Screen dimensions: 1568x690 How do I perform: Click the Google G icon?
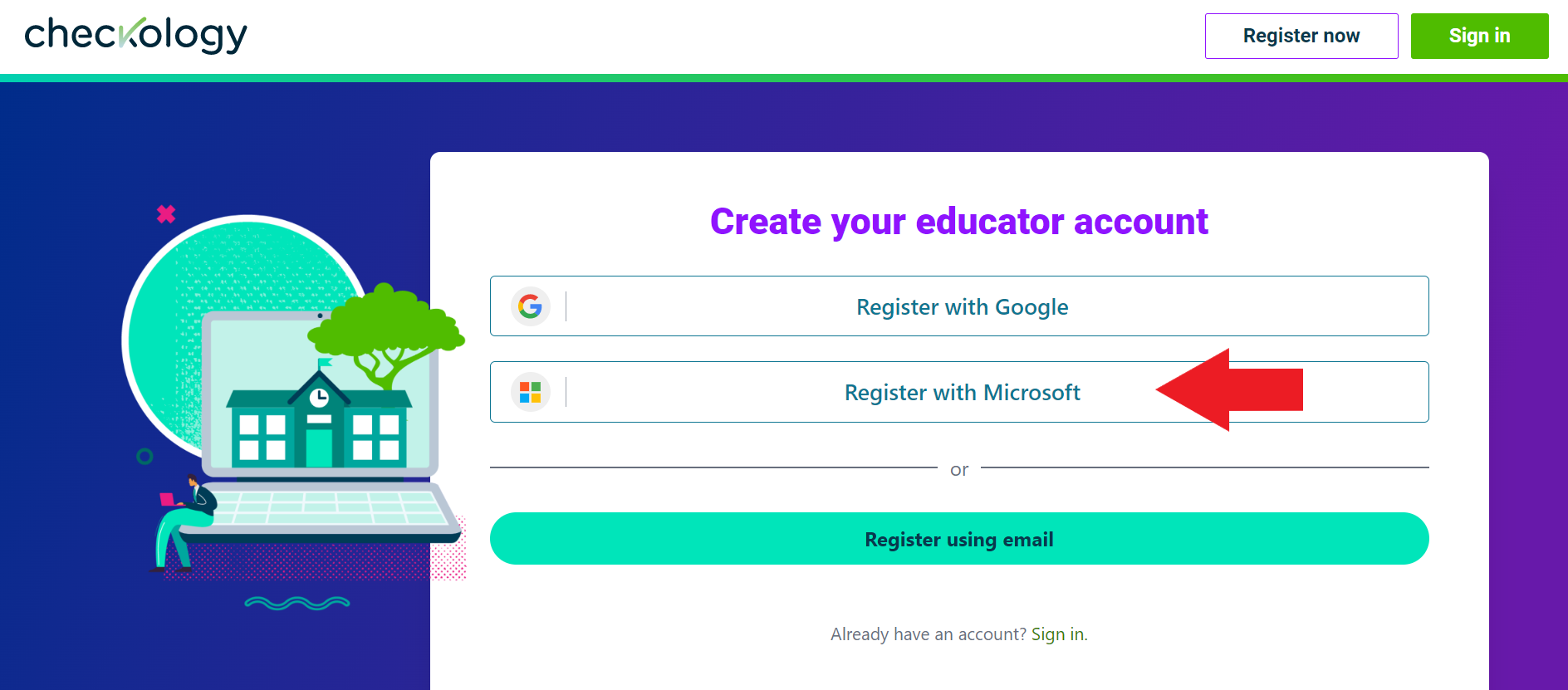pyautogui.click(x=530, y=306)
